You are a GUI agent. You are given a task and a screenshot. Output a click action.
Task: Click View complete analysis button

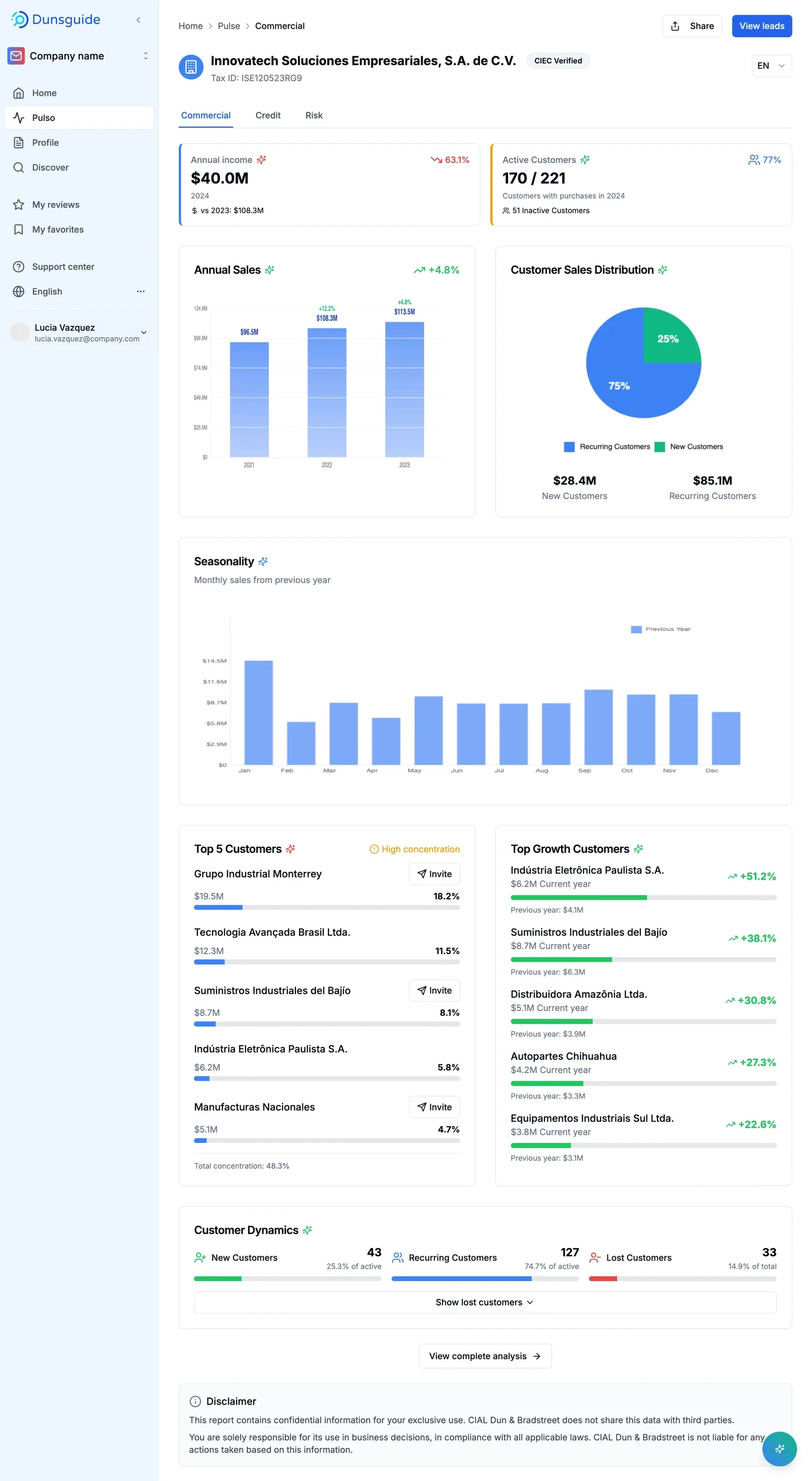click(x=485, y=1356)
